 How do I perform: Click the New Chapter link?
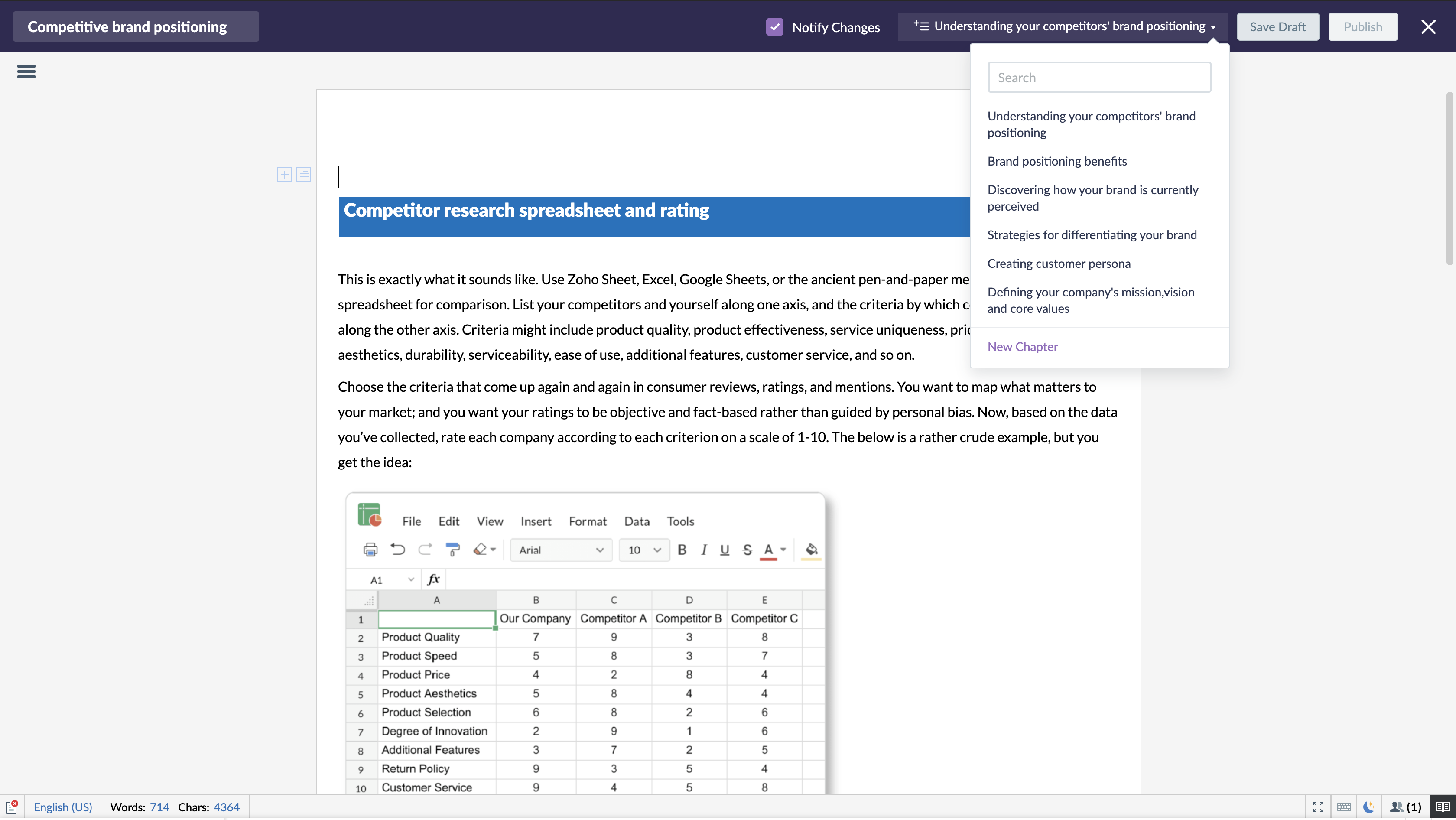coord(1022,346)
